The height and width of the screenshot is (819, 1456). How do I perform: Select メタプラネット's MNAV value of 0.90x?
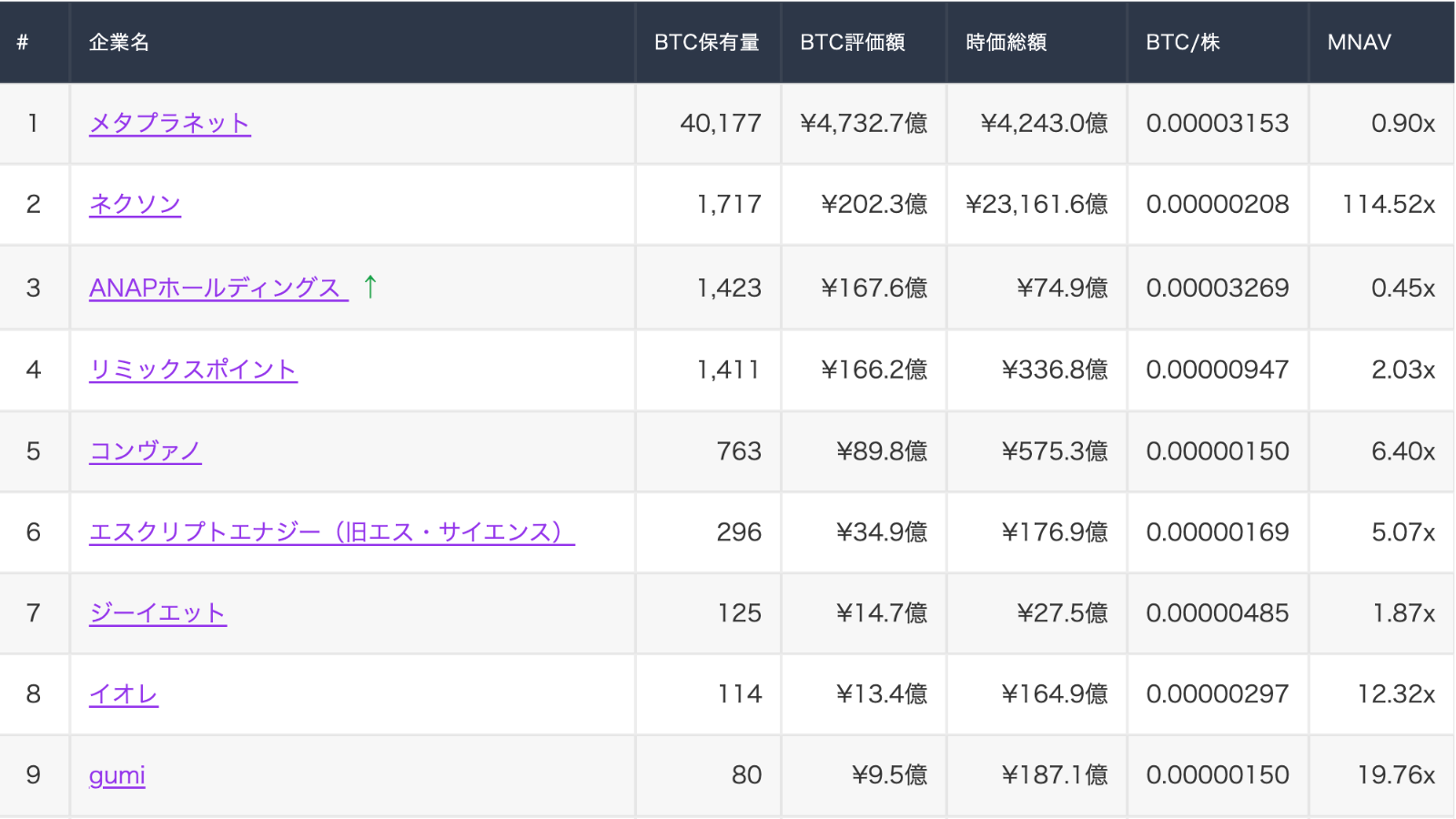pyautogui.click(x=1400, y=123)
